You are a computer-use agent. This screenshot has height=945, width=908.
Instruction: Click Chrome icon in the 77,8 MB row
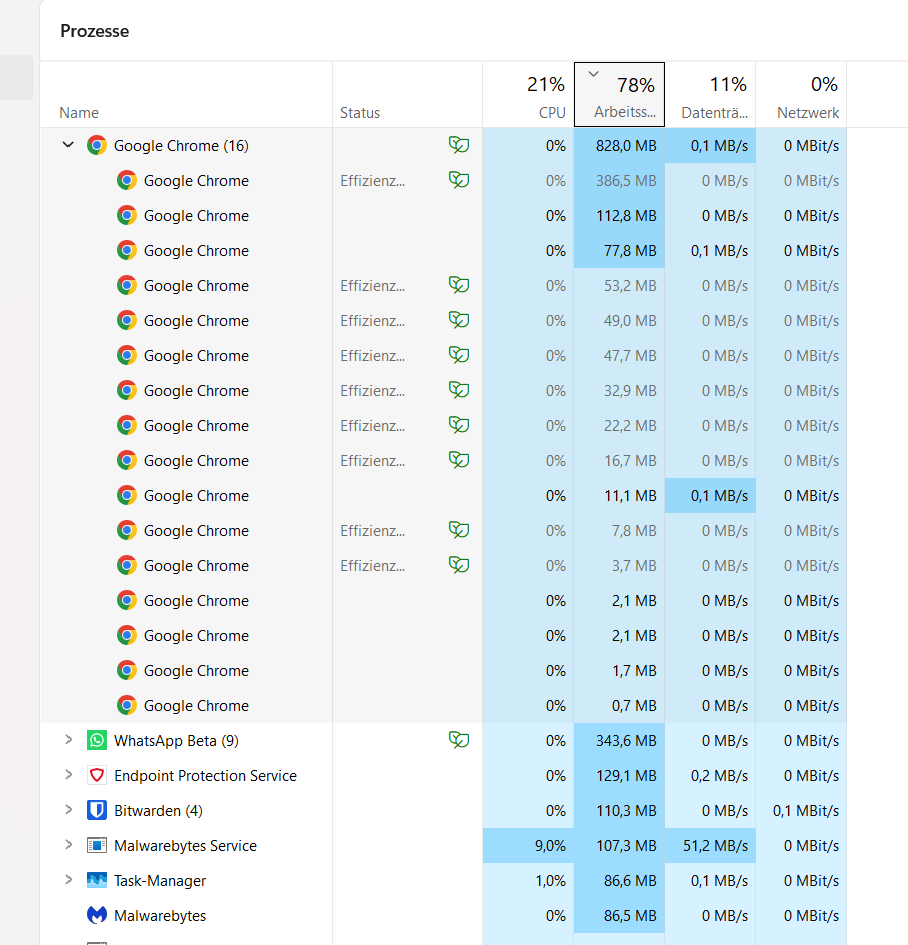[127, 250]
